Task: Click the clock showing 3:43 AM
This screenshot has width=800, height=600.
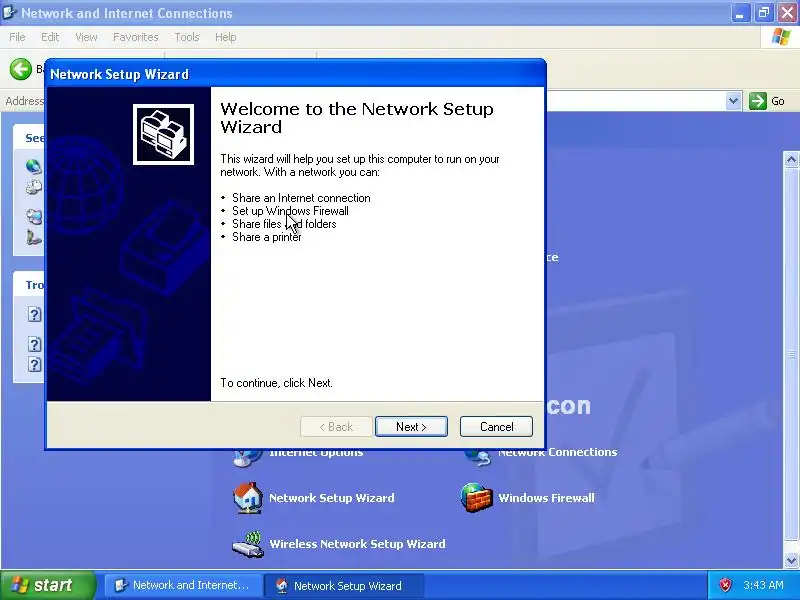Action: (763, 585)
